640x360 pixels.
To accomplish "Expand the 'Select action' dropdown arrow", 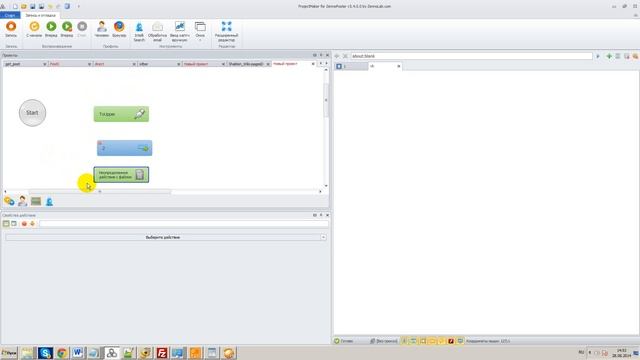I will pyautogui.click(x=323, y=237).
